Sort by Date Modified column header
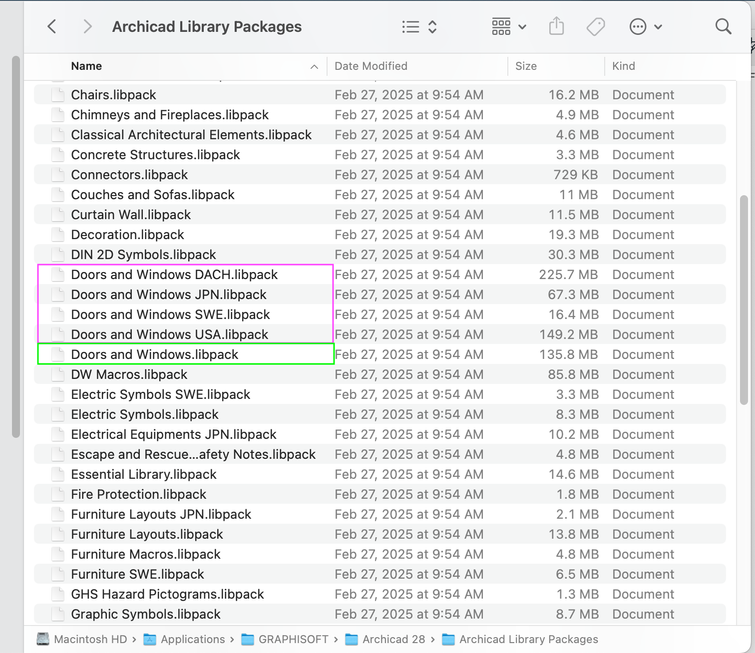The height and width of the screenshot is (653, 755). [371, 66]
